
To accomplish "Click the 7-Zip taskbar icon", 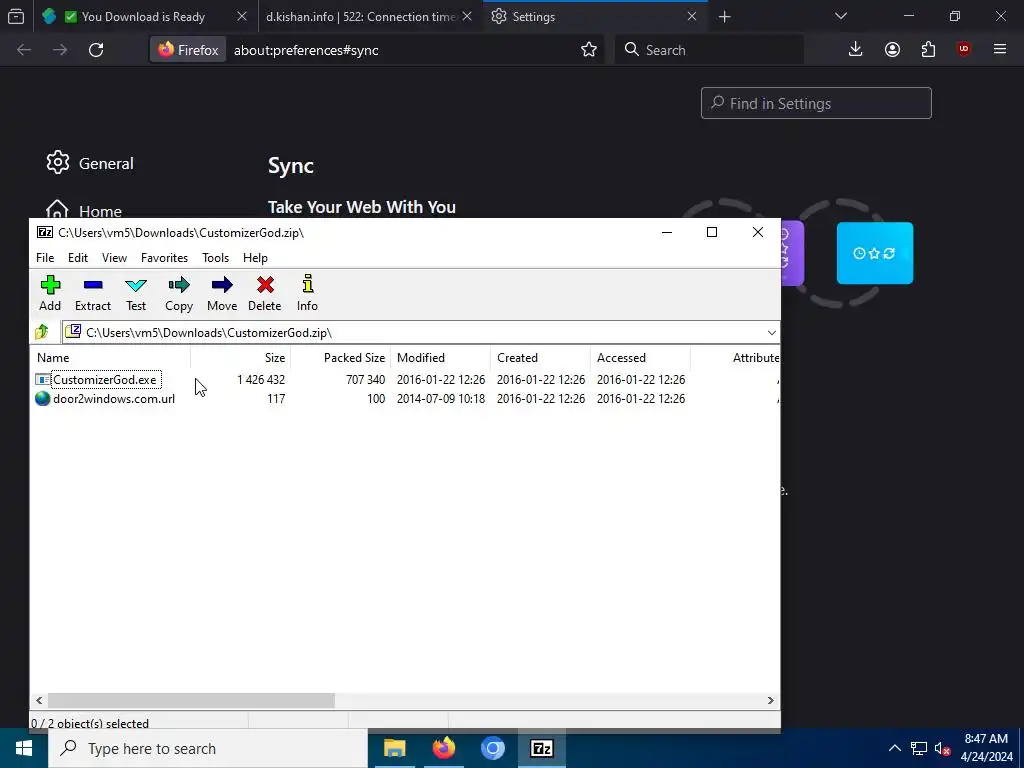I will [541, 748].
